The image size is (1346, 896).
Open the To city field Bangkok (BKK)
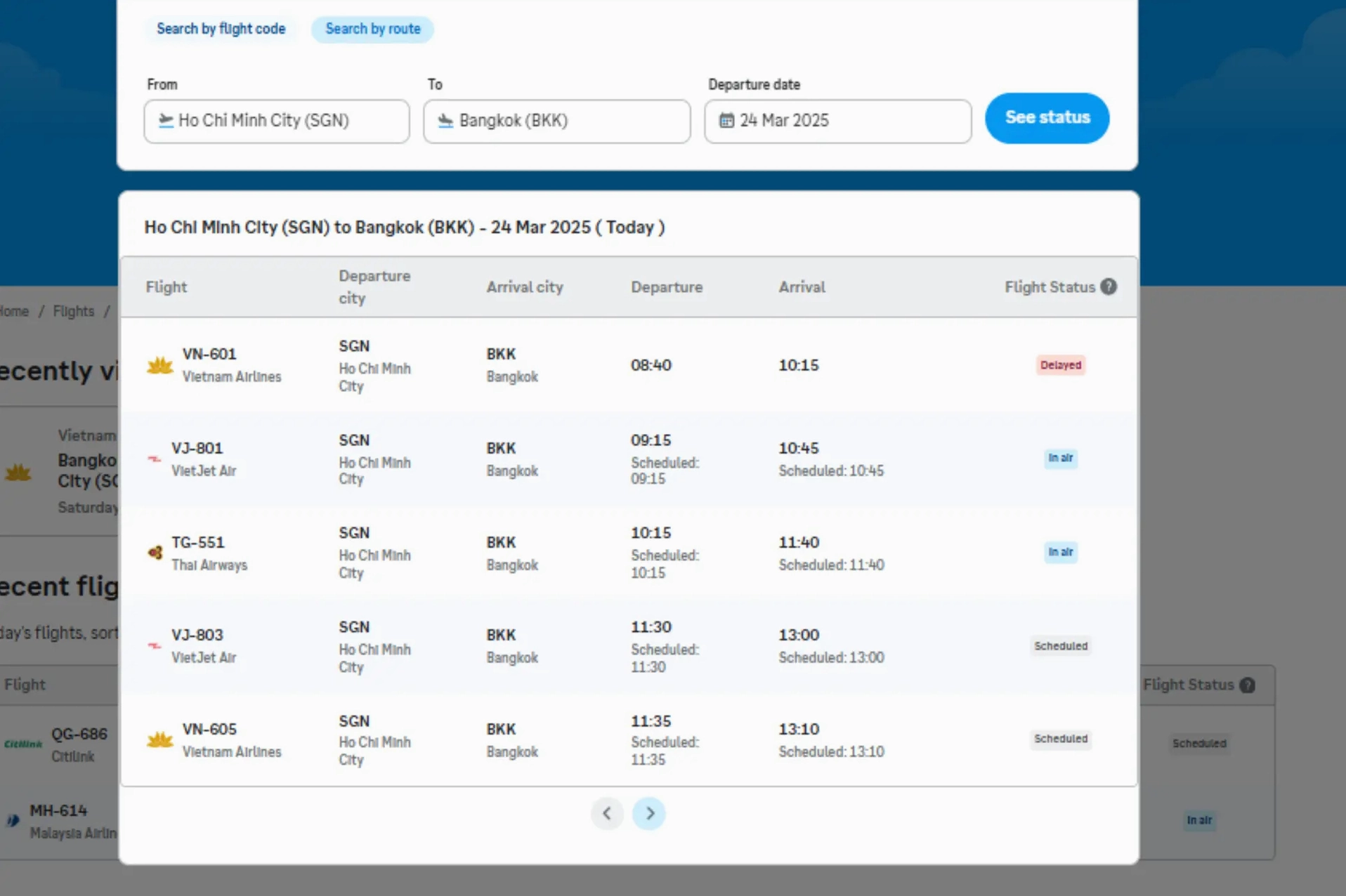pos(556,121)
